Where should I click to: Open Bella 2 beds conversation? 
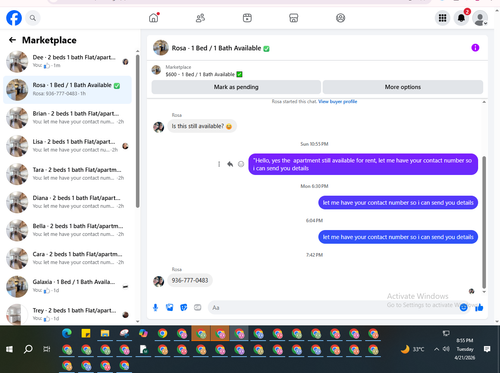[x=67, y=230]
